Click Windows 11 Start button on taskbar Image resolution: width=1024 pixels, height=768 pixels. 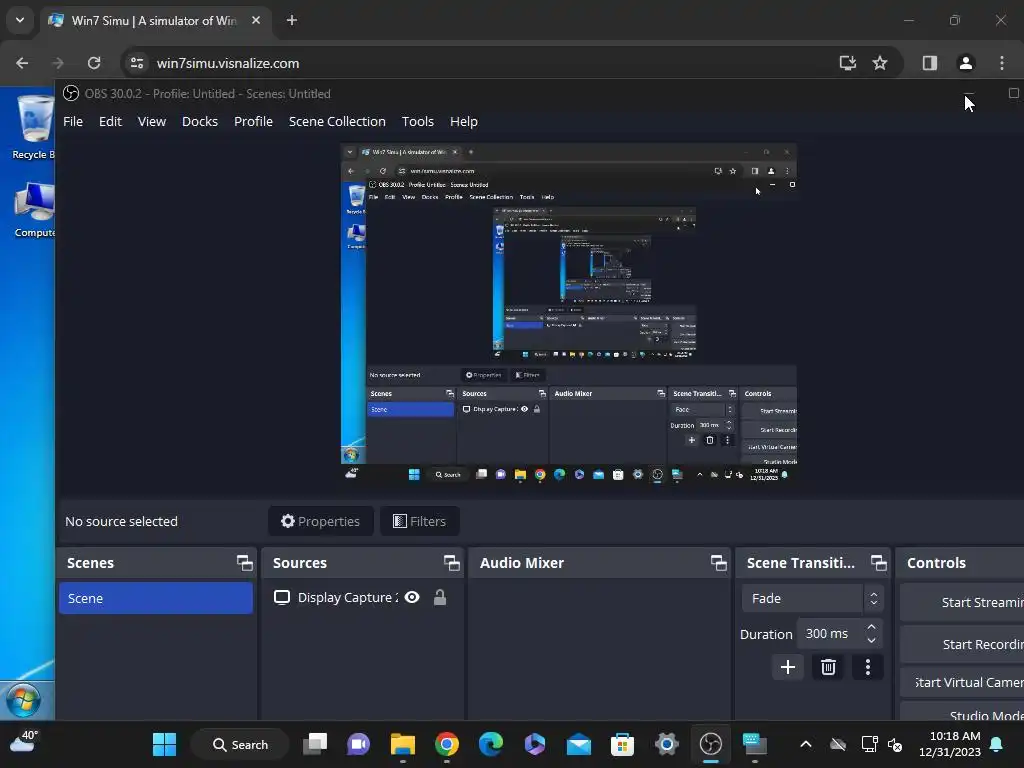click(164, 744)
